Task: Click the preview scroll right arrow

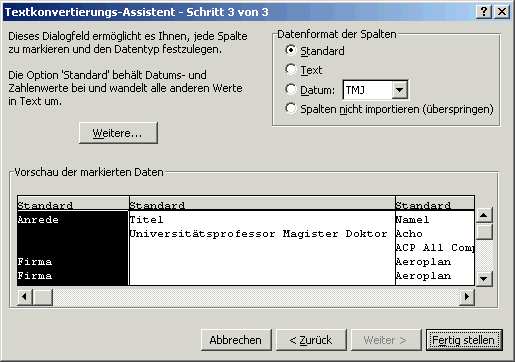Action: [x=466, y=296]
